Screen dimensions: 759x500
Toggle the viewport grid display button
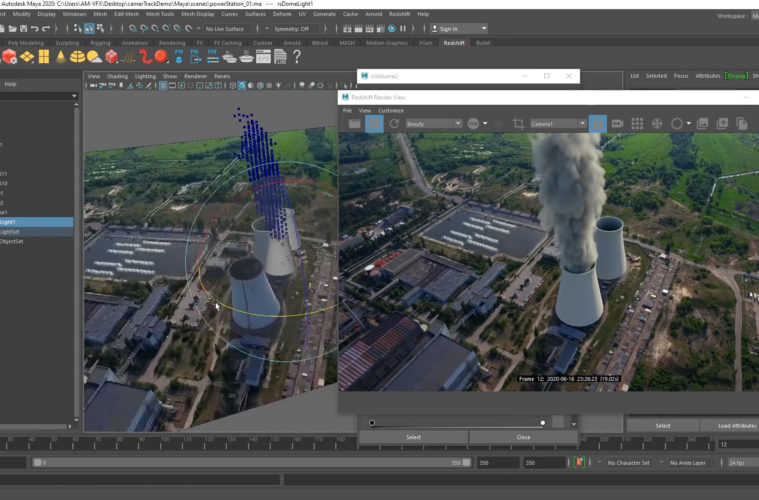163,86
